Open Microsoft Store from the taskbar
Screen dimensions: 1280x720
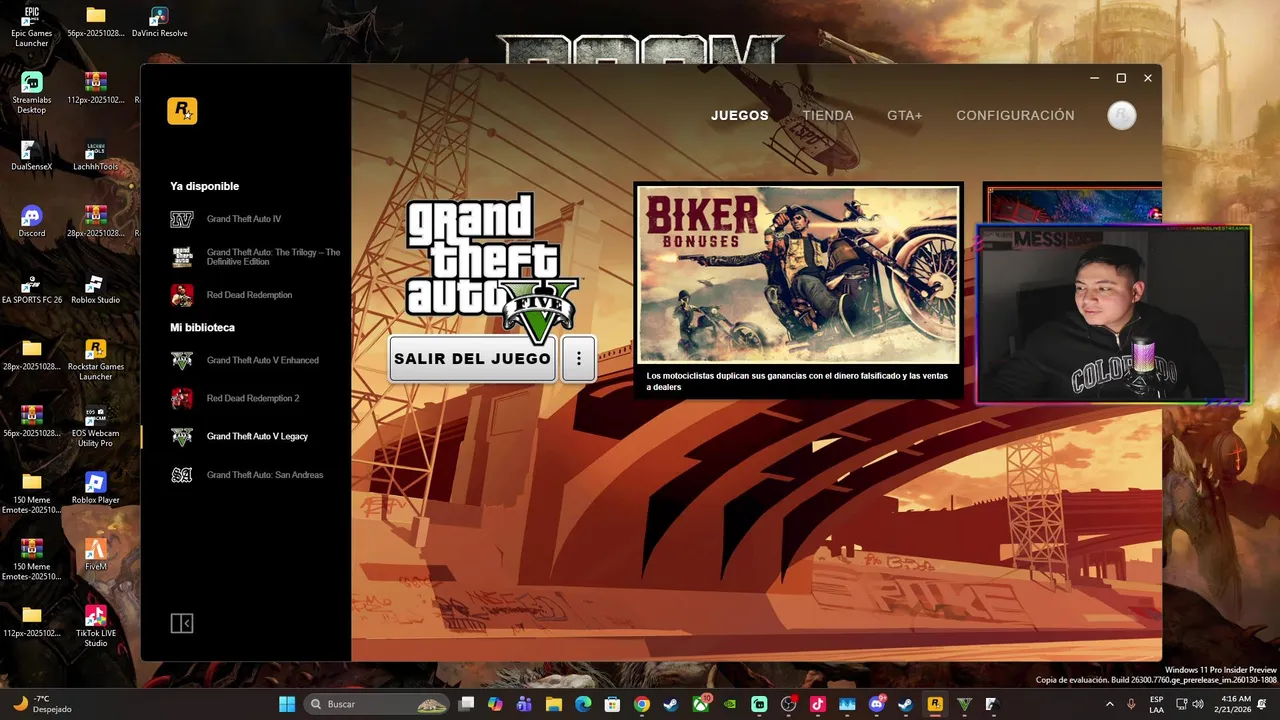pyautogui.click(x=612, y=704)
